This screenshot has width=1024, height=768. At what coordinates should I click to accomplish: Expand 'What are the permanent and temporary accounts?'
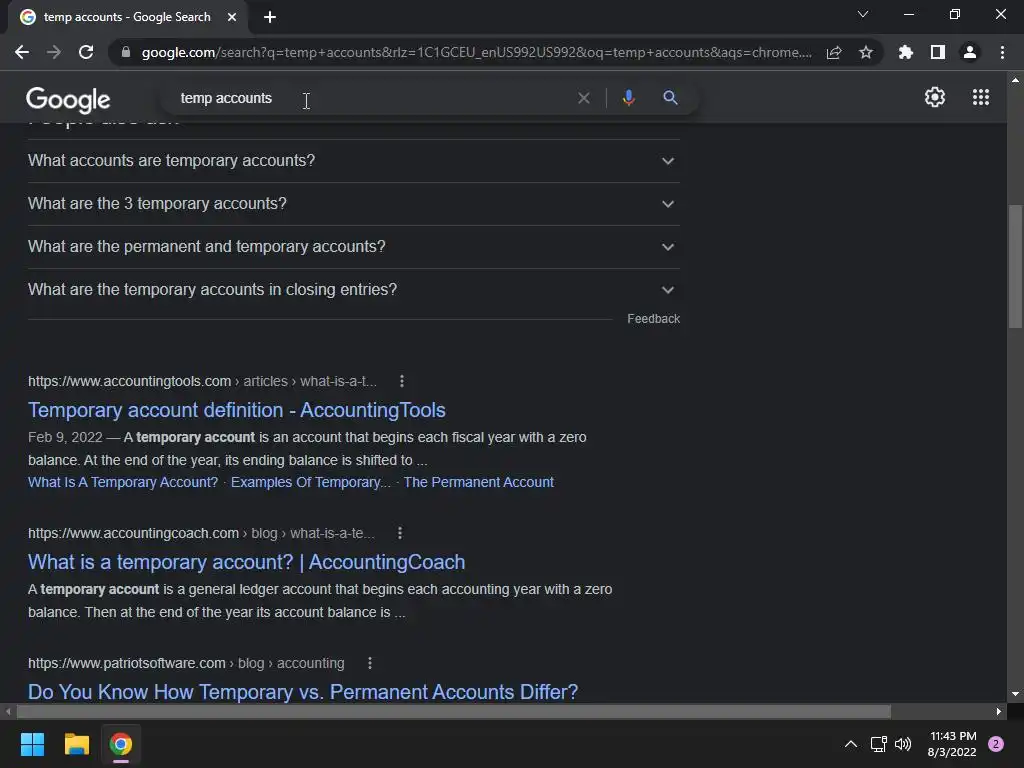pyautogui.click(x=353, y=247)
